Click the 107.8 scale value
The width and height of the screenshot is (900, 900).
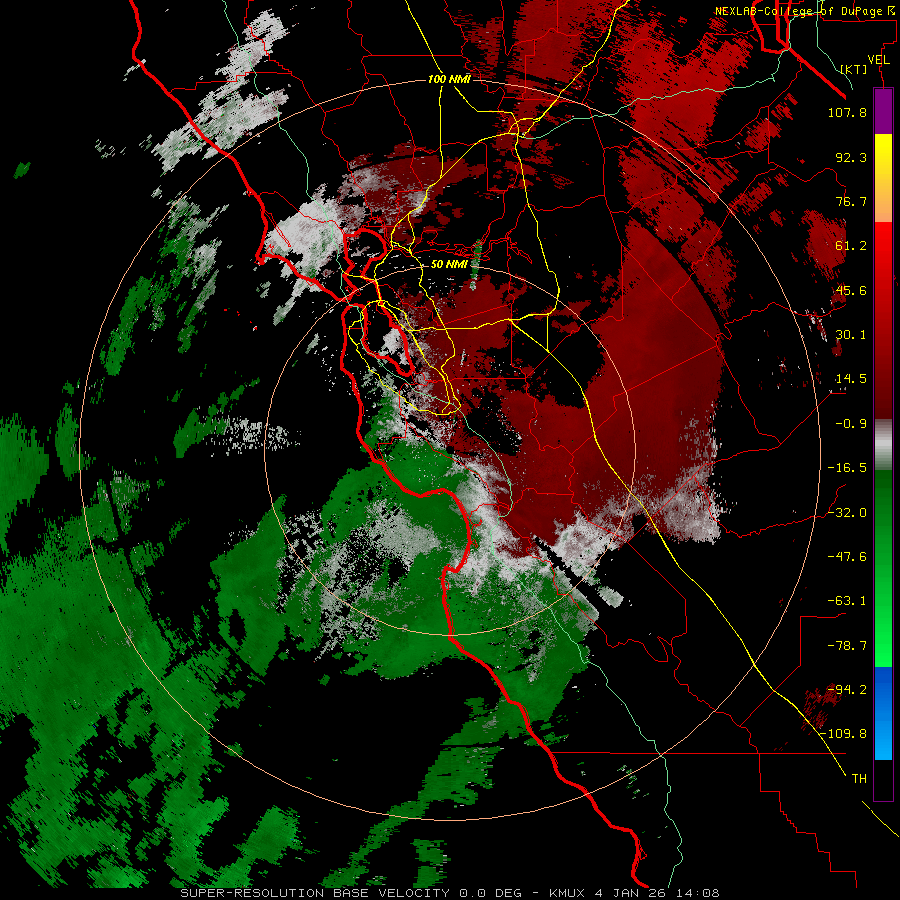click(x=847, y=112)
